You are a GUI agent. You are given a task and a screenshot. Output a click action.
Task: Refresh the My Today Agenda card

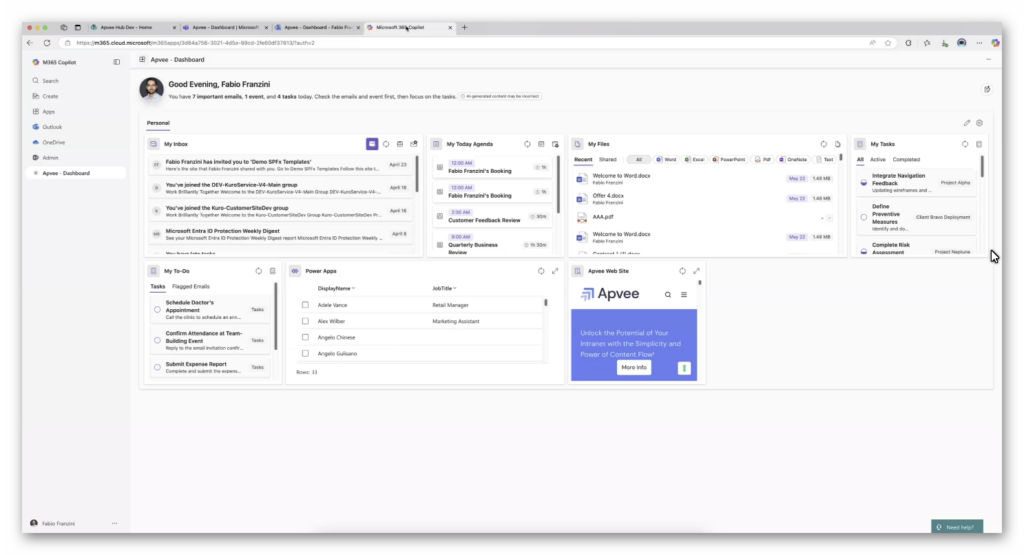527,144
